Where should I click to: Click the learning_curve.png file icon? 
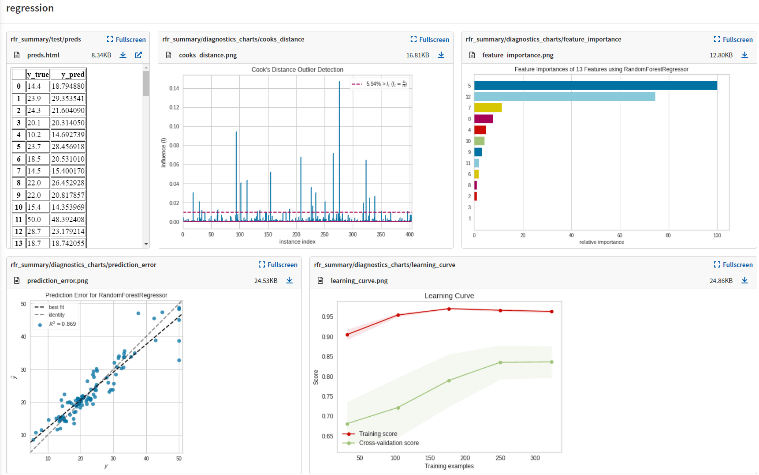pos(320,280)
